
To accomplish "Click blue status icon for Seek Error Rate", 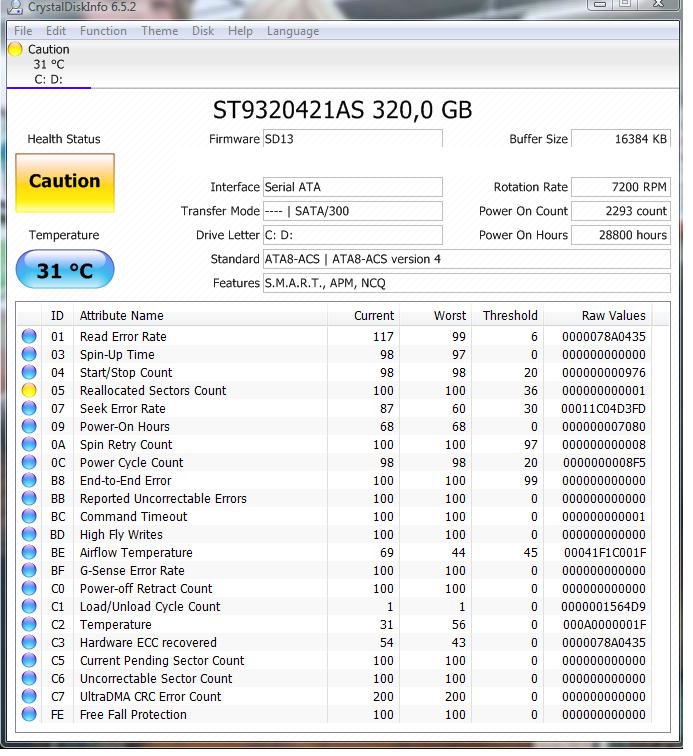I will point(29,408).
